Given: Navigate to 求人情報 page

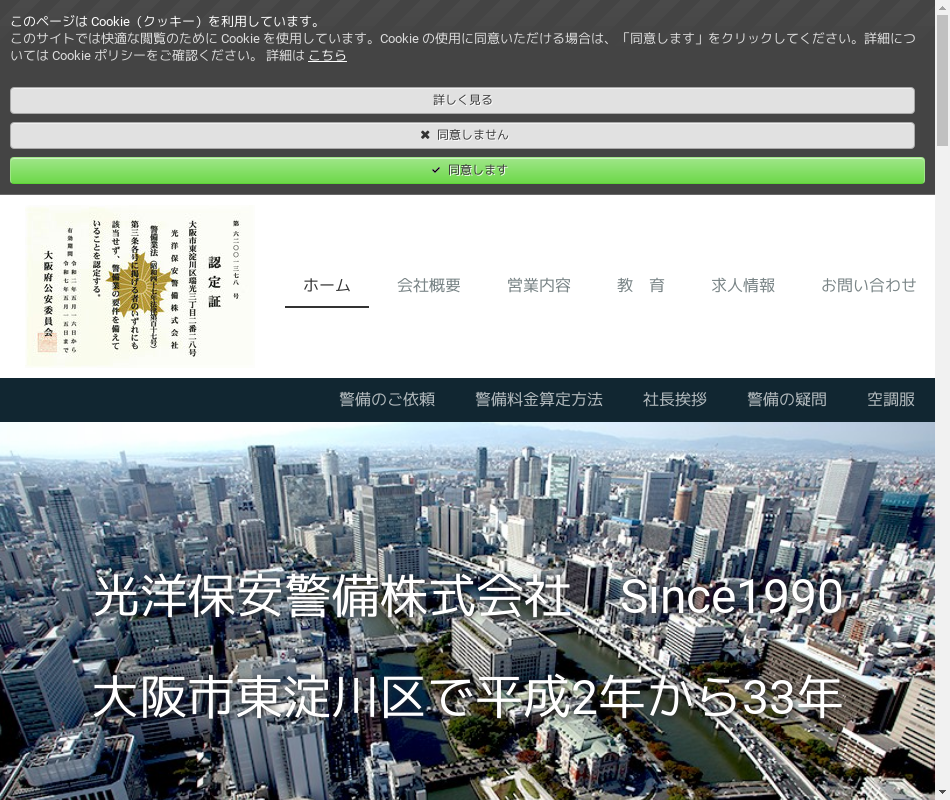Looking at the screenshot, I should tap(743, 285).
